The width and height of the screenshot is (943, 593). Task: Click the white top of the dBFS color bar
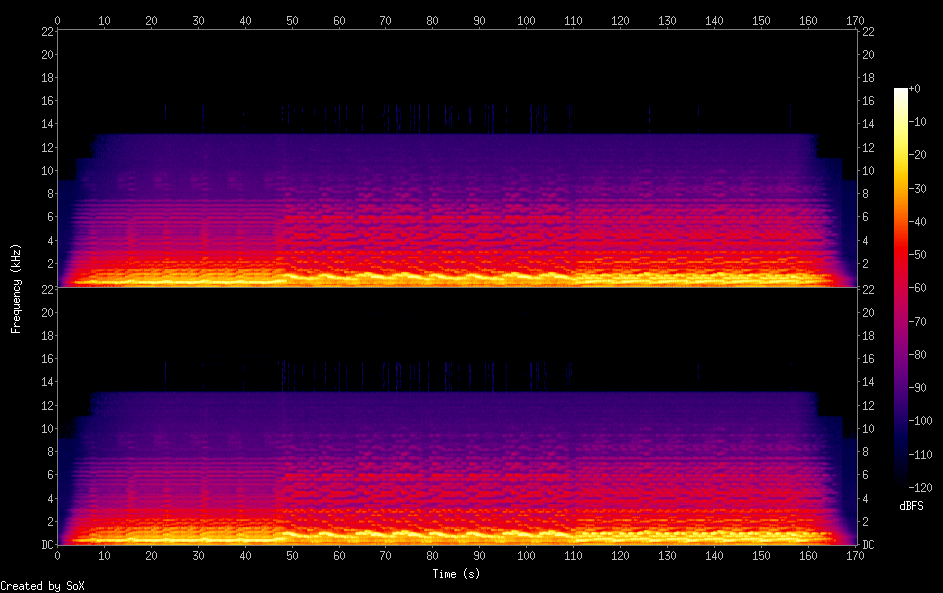[901, 92]
